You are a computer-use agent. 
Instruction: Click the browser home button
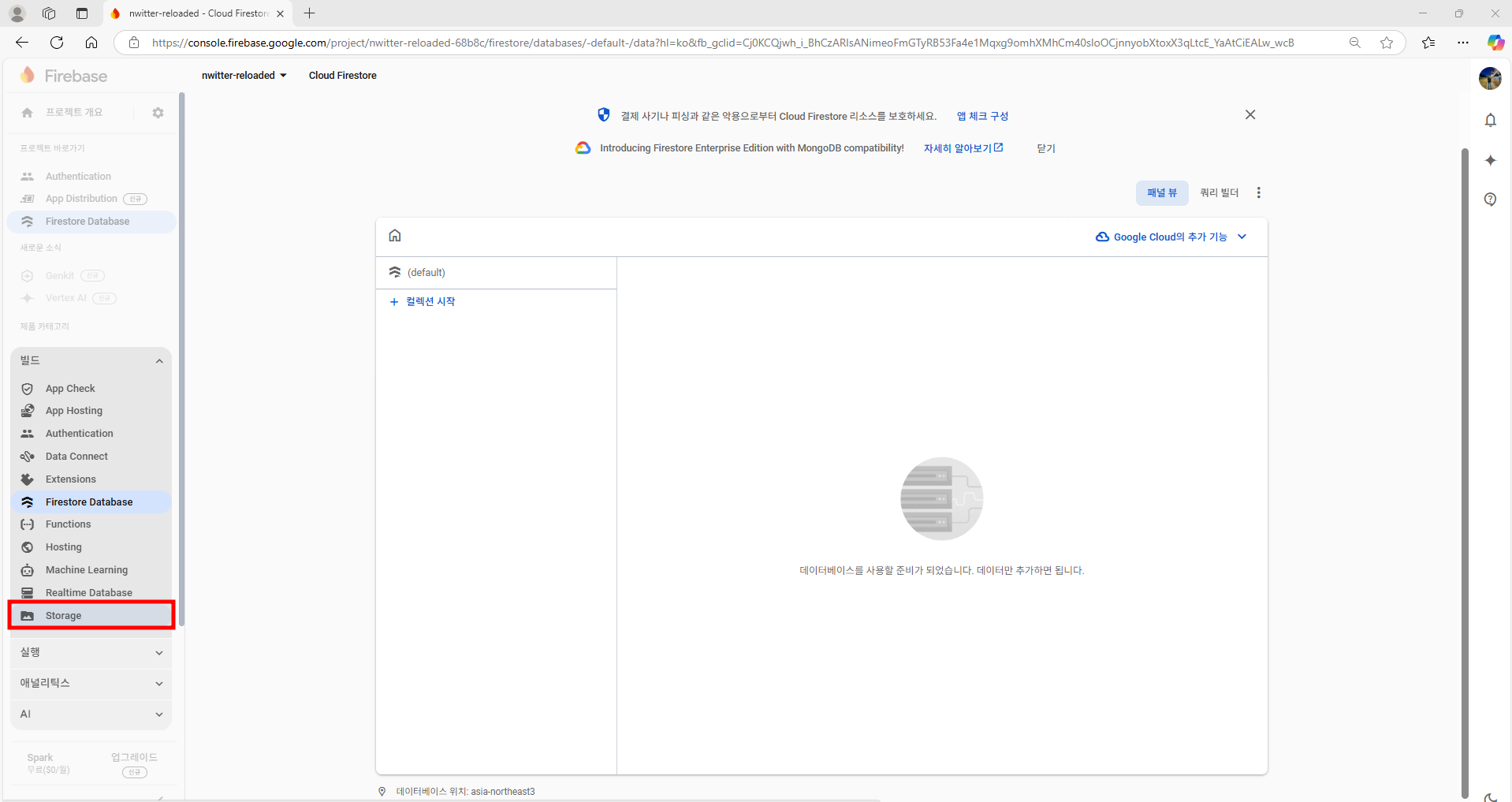tap(91, 43)
